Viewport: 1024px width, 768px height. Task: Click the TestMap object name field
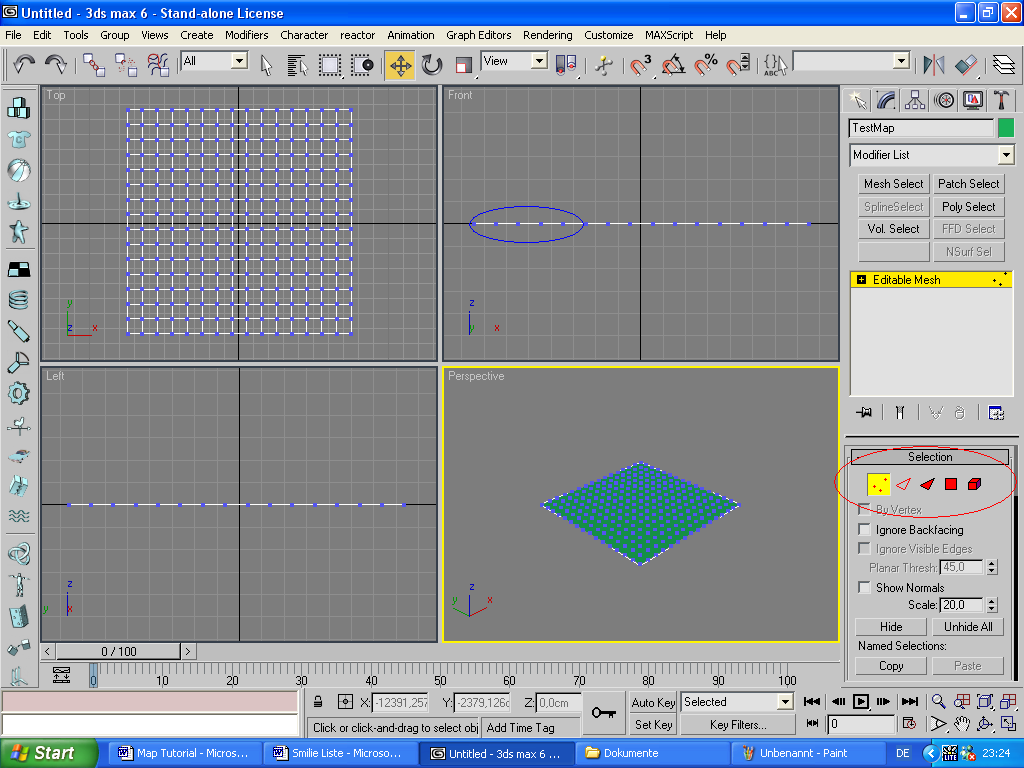(x=920, y=128)
